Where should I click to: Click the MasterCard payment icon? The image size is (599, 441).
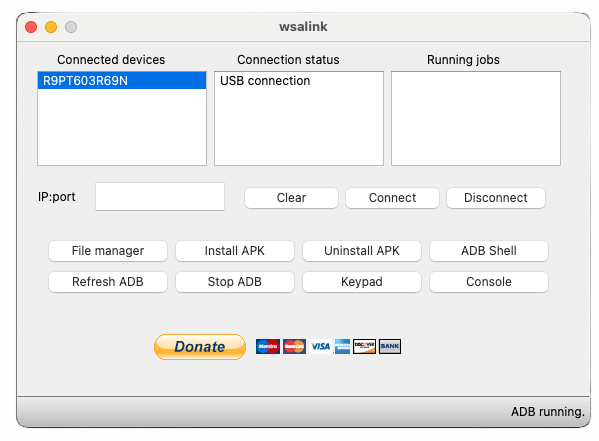pos(294,346)
